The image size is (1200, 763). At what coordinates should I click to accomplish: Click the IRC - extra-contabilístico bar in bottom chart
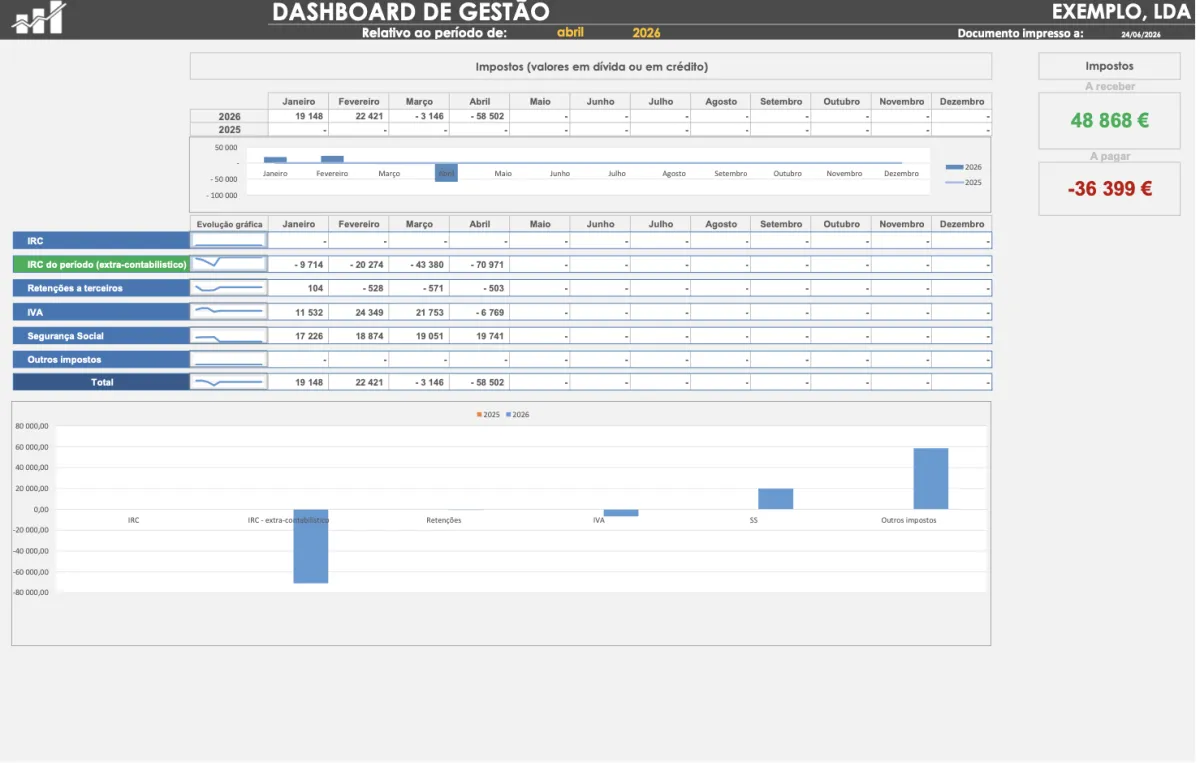coord(310,546)
